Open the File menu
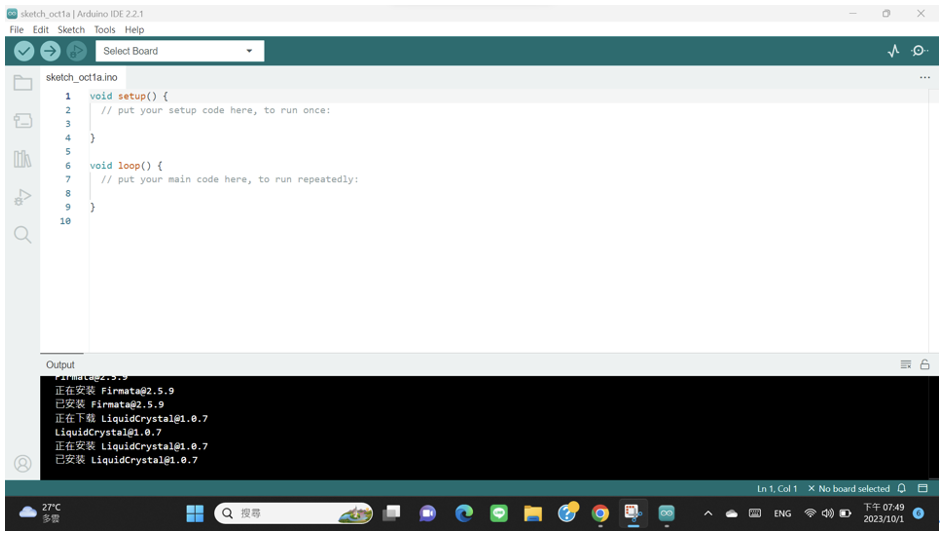Viewport: 940px width, 534px height. click(17, 29)
